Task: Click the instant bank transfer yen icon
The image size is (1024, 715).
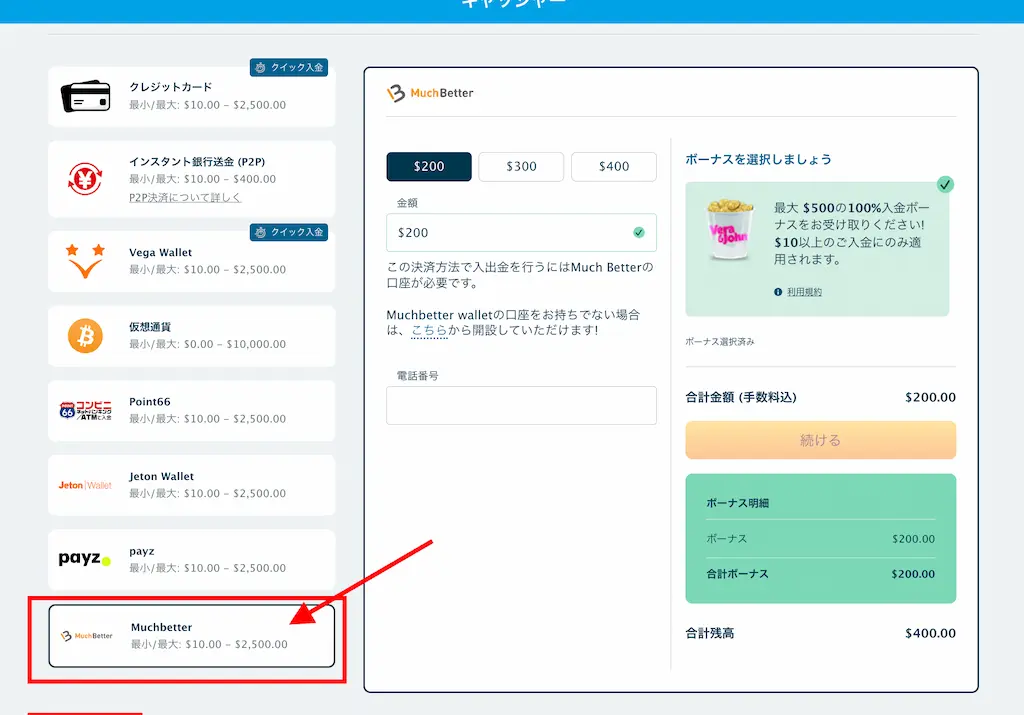Action: coord(85,178)
